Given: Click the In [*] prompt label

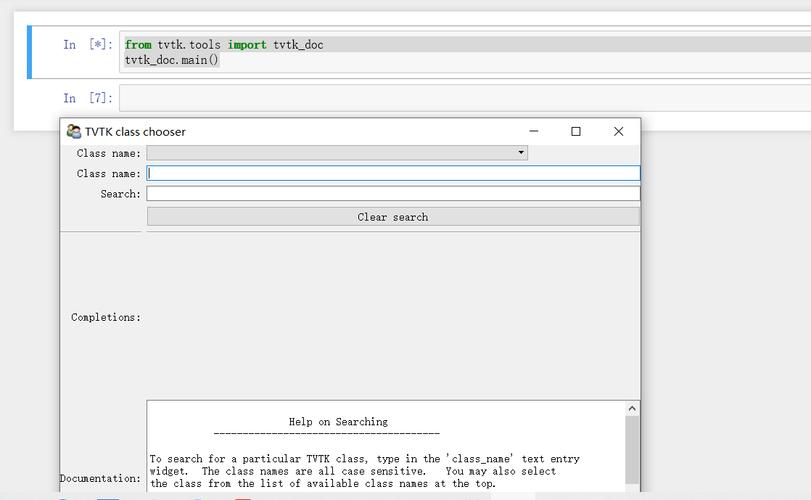Looking at the screenshot, I should pyautogui.click(x=87, y=45).
